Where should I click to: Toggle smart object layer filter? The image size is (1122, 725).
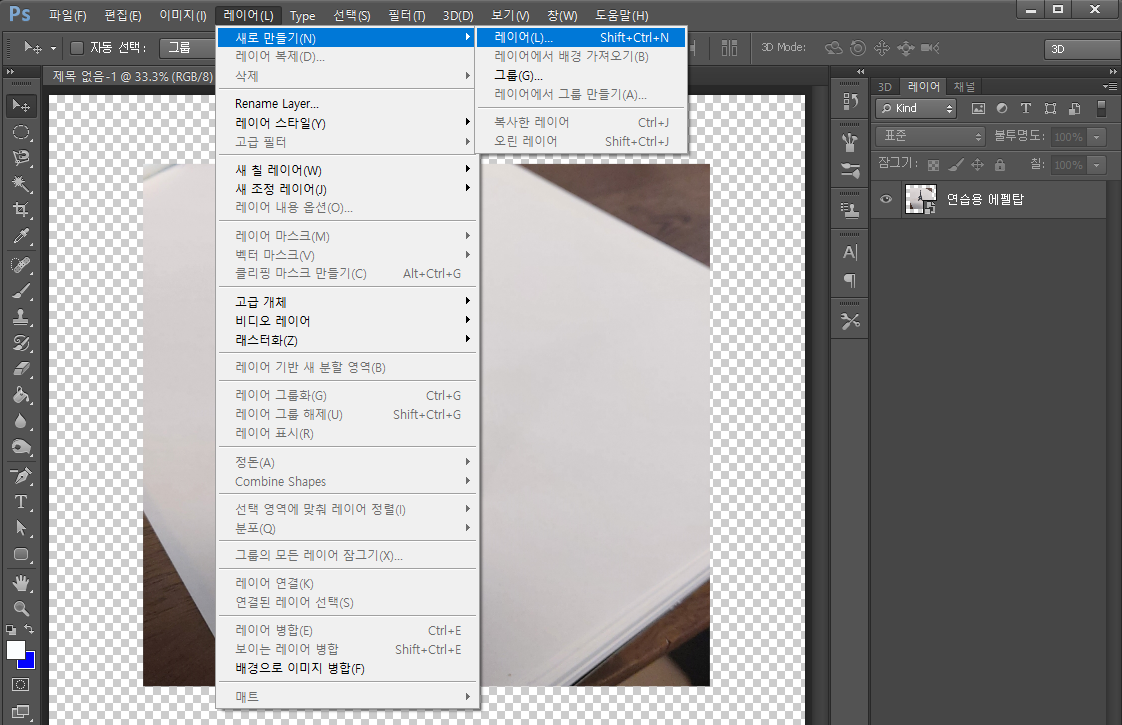pos(1074,108)
